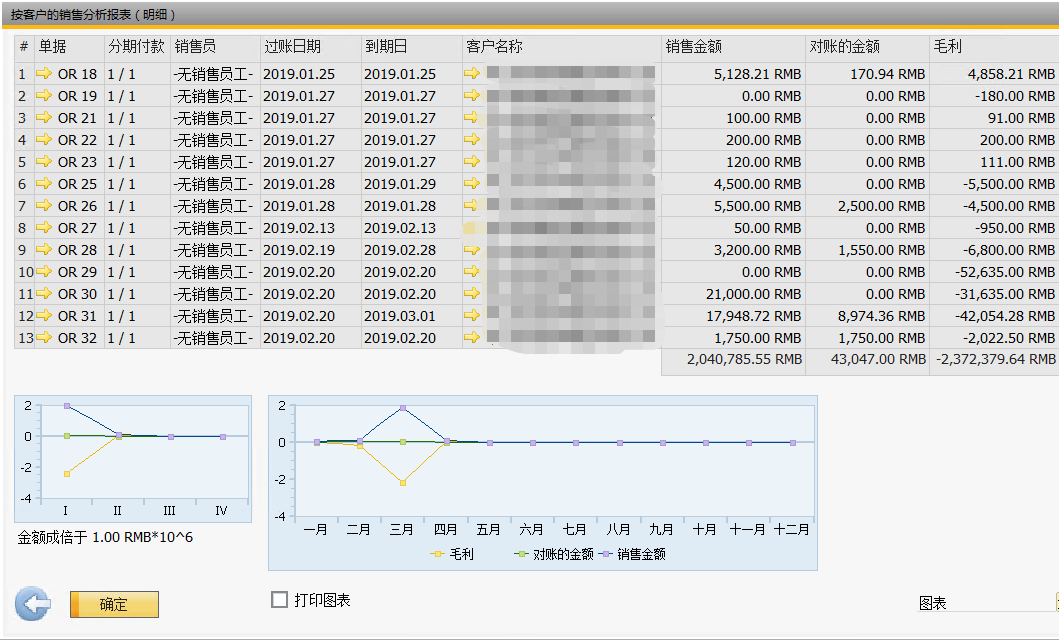Select the 客户名称 column header
This screenshot has width=1059, height=640.
click(x=562, y=47)
